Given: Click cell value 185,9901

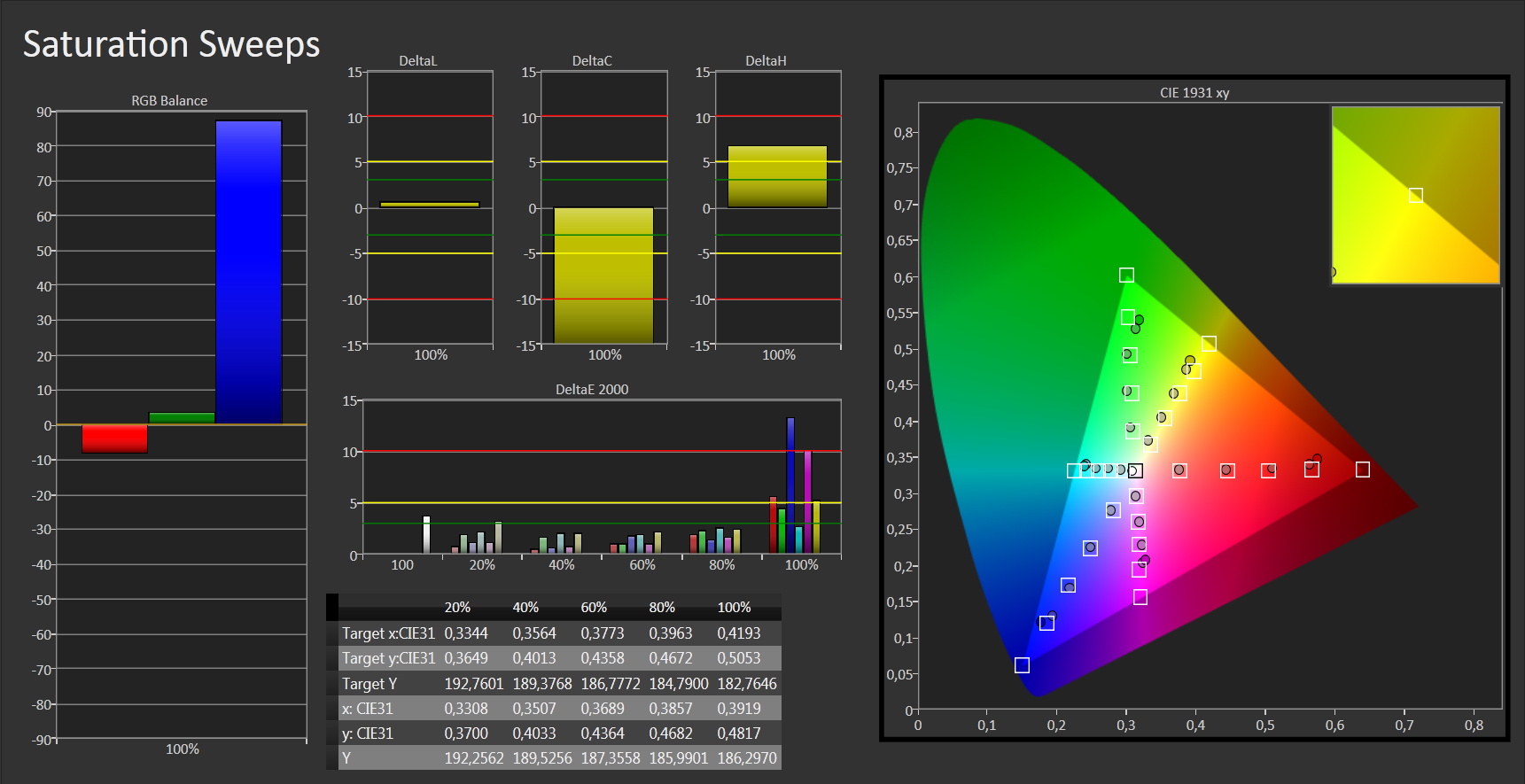Looking at the screenshot, I should coord(679,758).
